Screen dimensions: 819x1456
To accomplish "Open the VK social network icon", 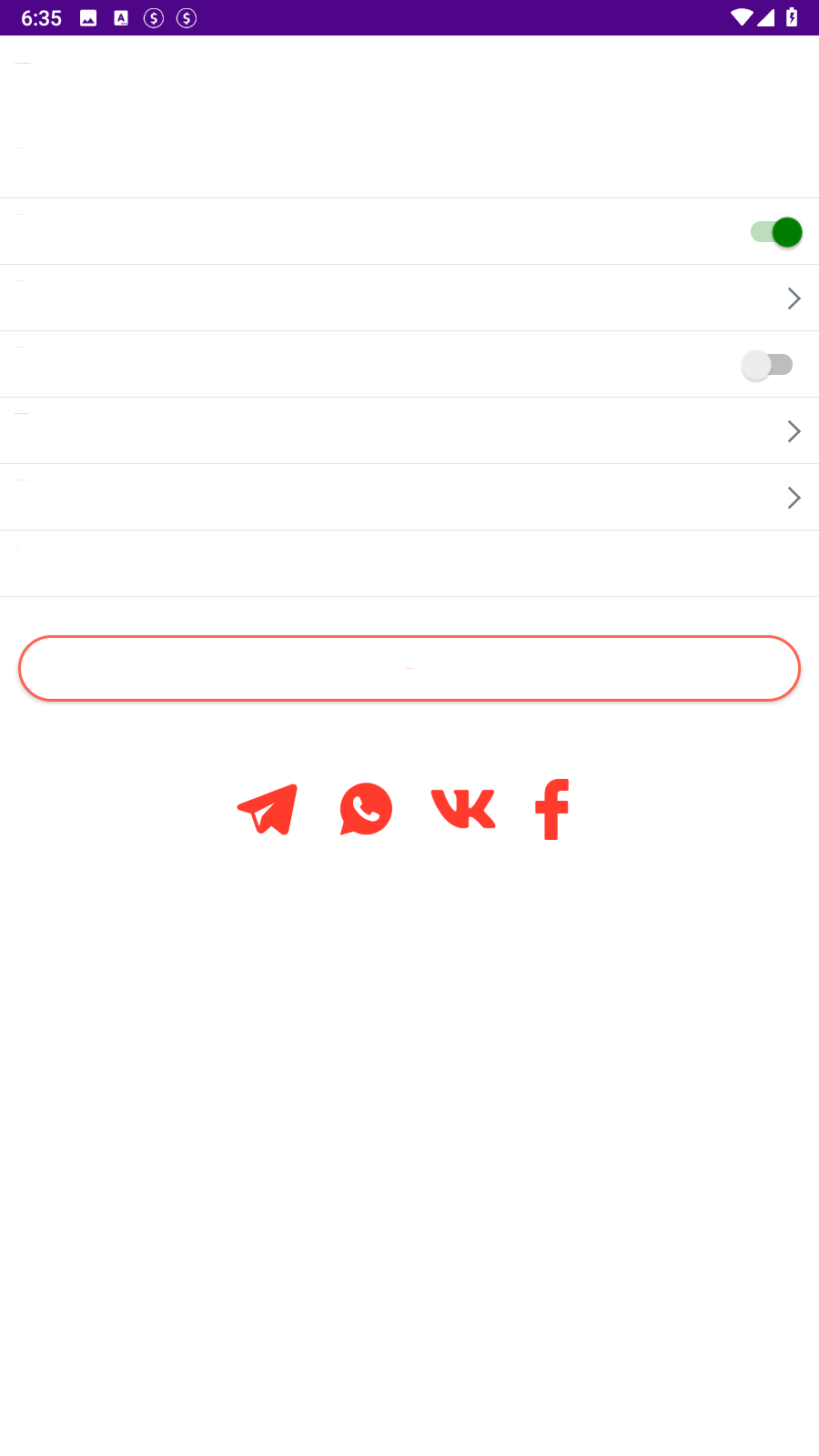I will (463, 809).
